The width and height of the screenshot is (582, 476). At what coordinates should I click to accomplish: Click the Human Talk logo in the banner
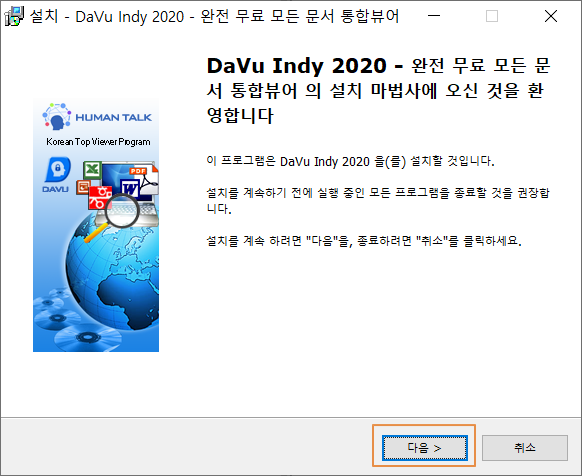coord(97,117)
